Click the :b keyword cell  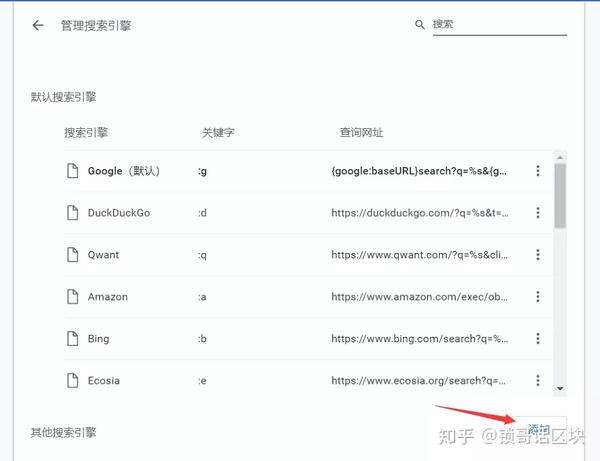pyautogui.click(x=202, y=339)
